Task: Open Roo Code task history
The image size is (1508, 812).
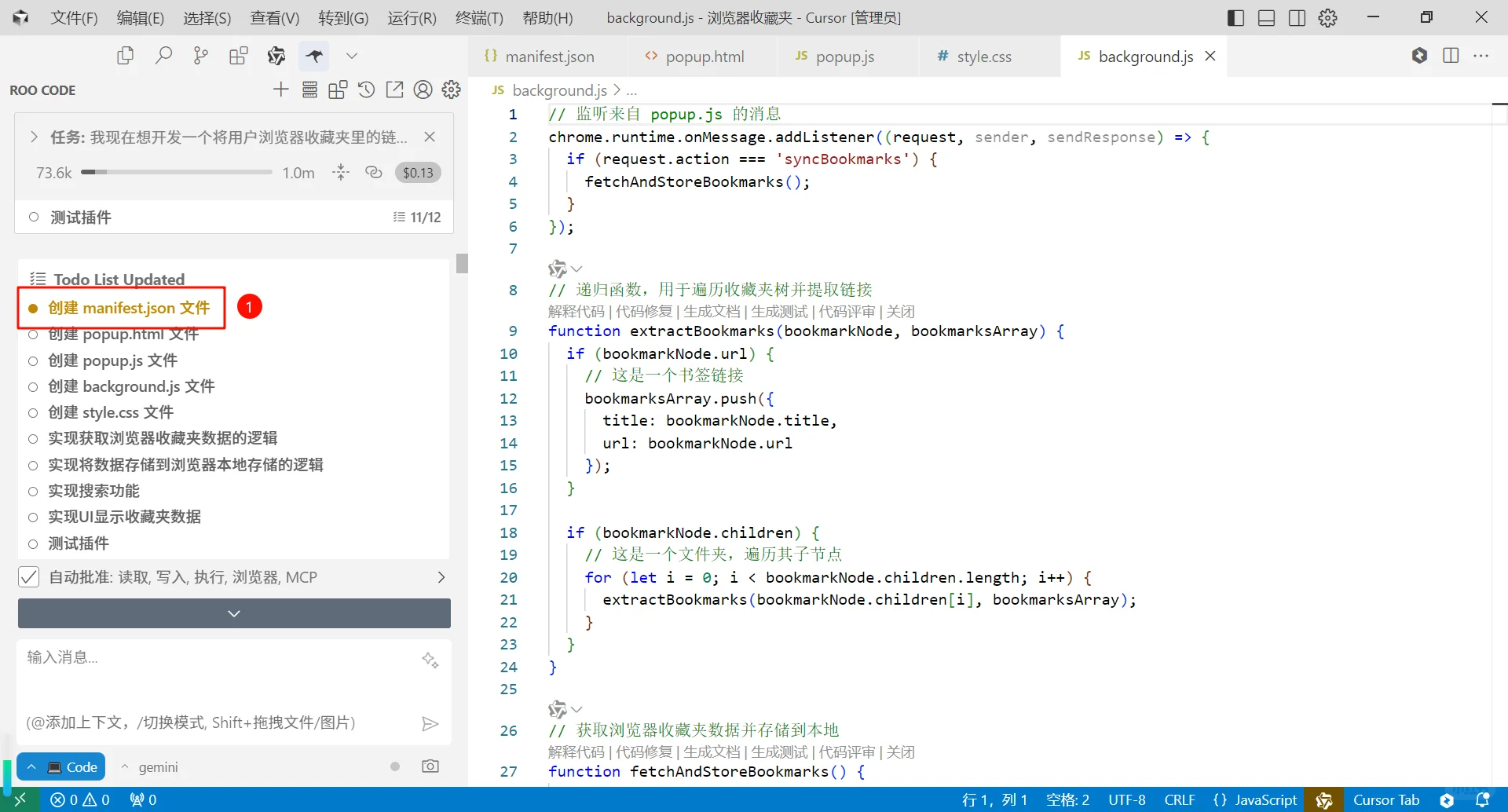Action: [366, 90]
